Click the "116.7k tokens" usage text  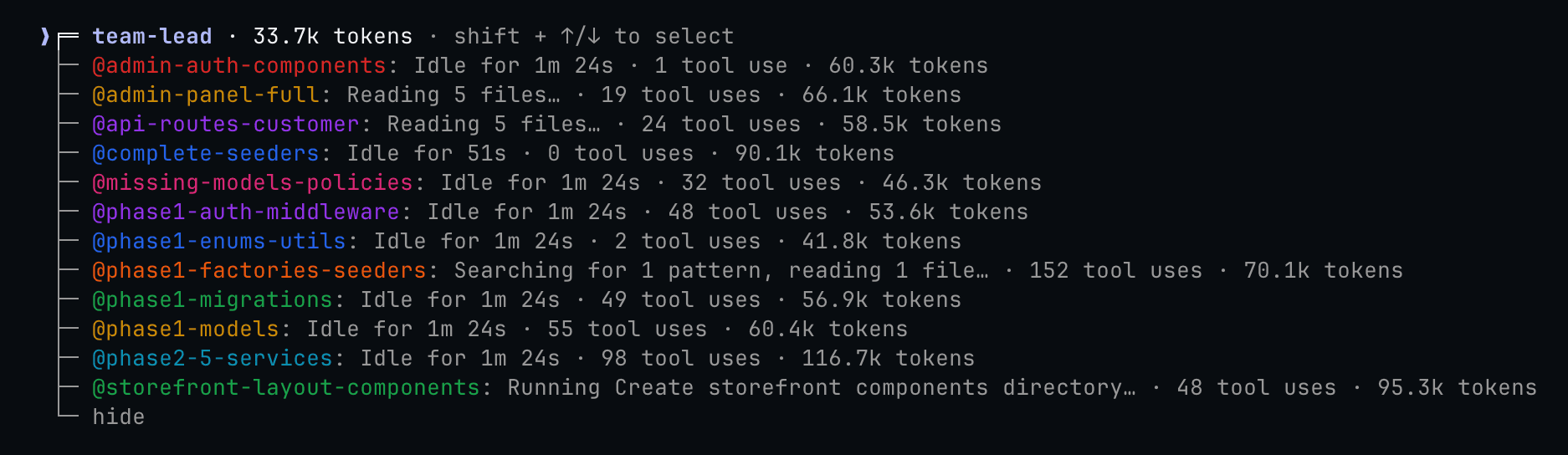point(888,359)
